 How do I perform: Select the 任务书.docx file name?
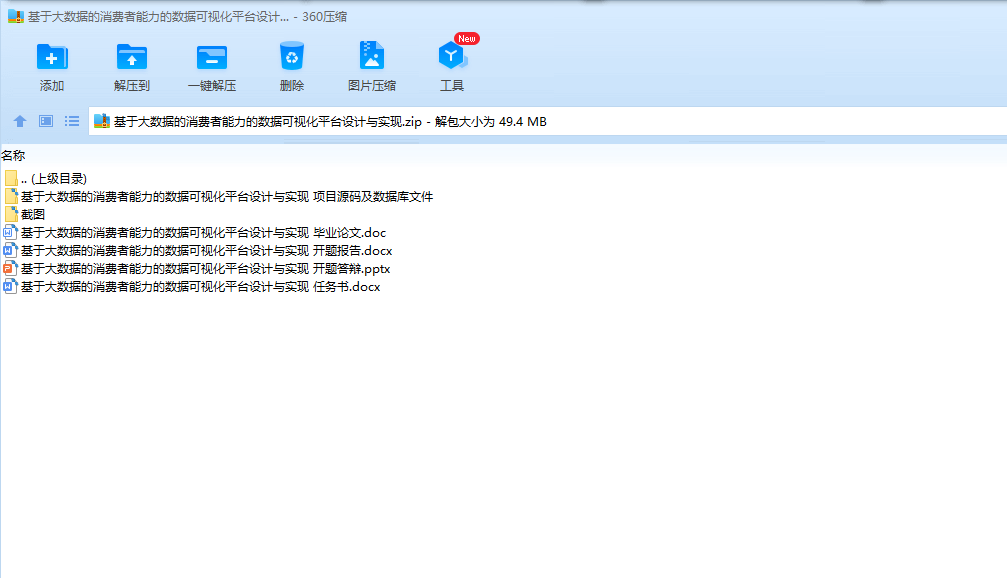[200, 286]
